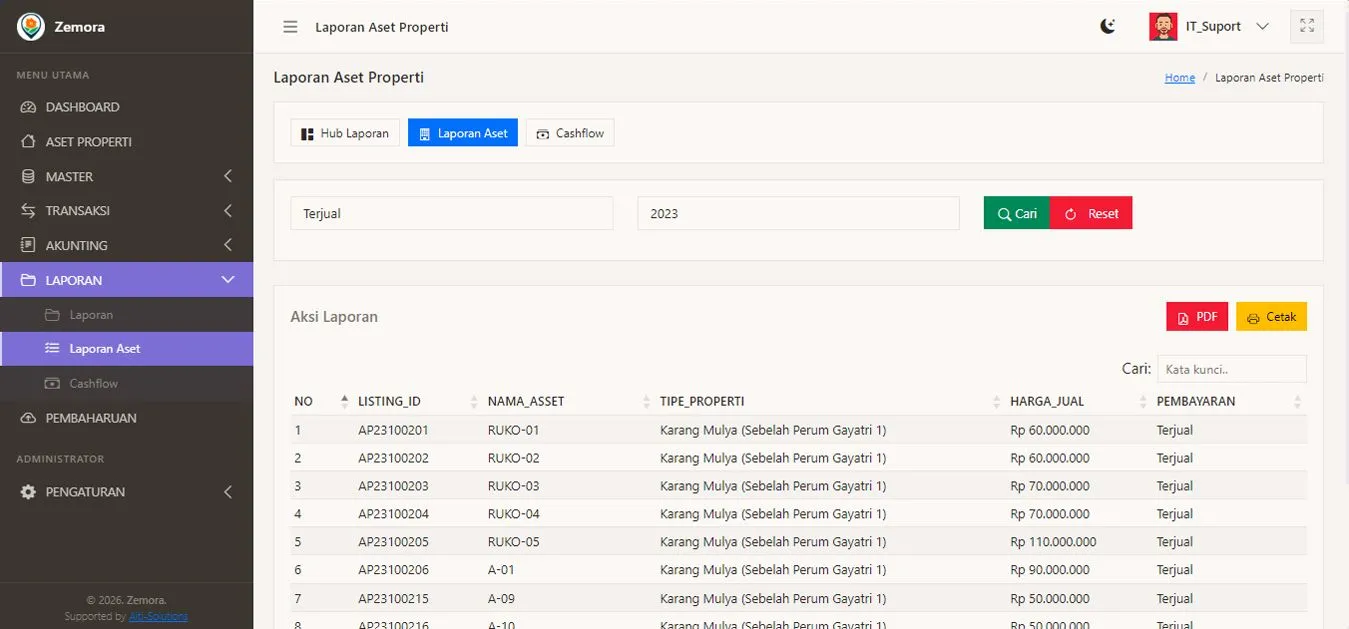
Task: Expand the Transaksi menu chevron
Action: [x=227, y=211]
